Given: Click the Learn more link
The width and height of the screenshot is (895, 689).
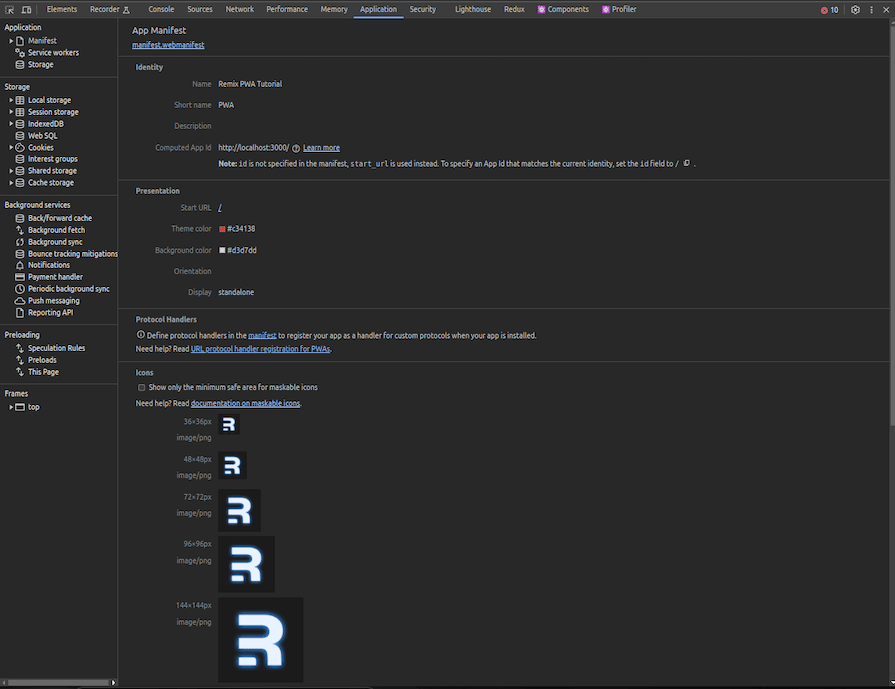Looking at the screenshot, I should point(321,148).
